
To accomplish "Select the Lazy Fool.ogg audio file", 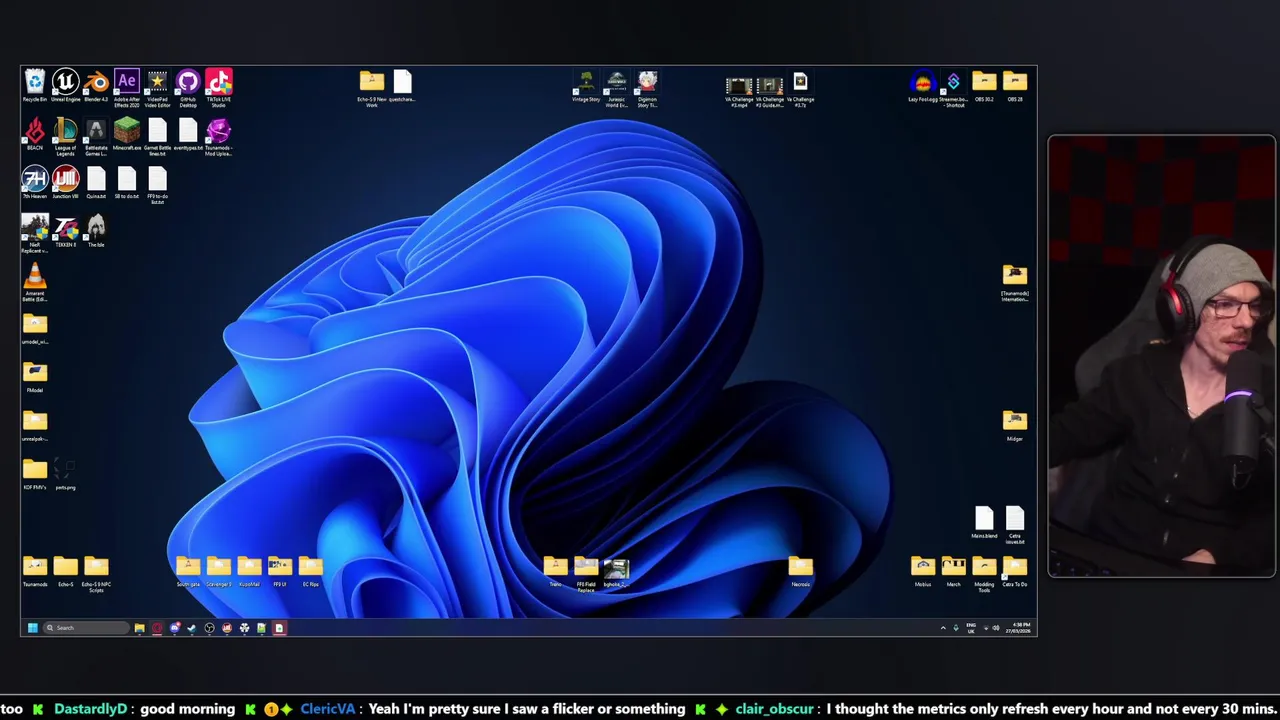I will [922, 86].
